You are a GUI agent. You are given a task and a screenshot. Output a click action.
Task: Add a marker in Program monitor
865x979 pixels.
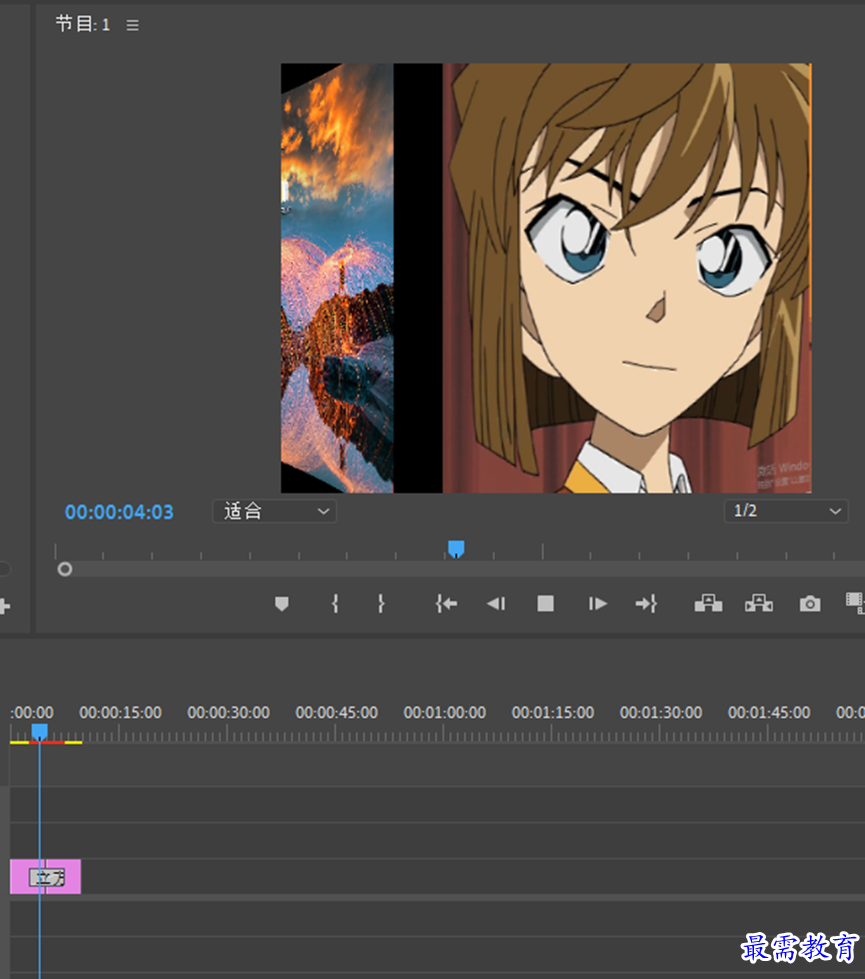[282, 604]
